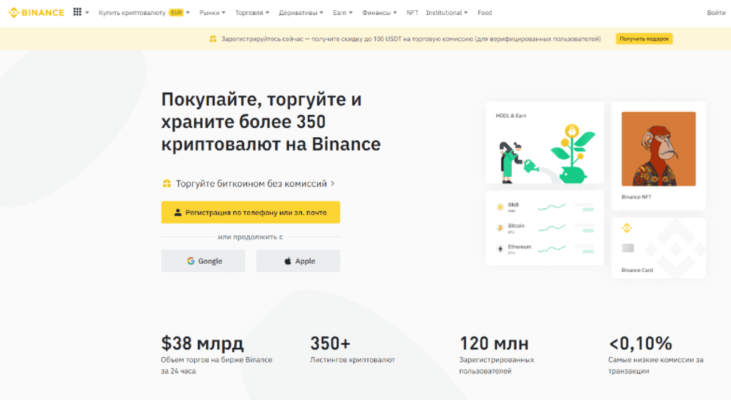Click the BNB price chart row

(x=545, y=207)
